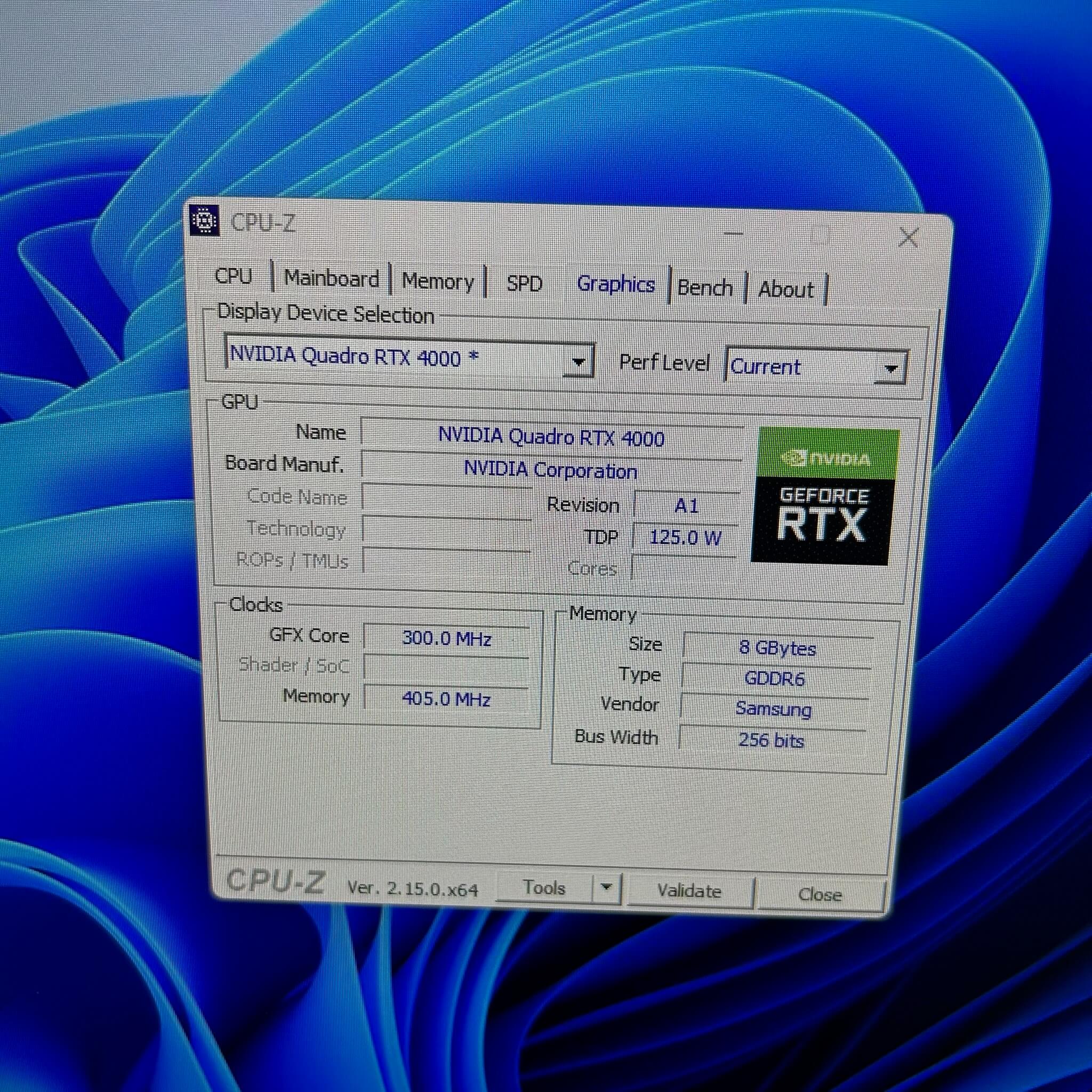The image size is (1092, 1092).
Task: Click the memory Type GDDR6 value
Action: coord(774,678)
